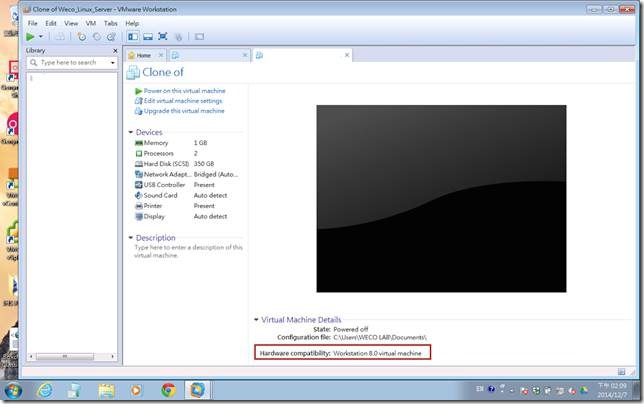Take a snapshot of this virtual machine
This screenshot has width=644, height=404.
coord(82,37)
